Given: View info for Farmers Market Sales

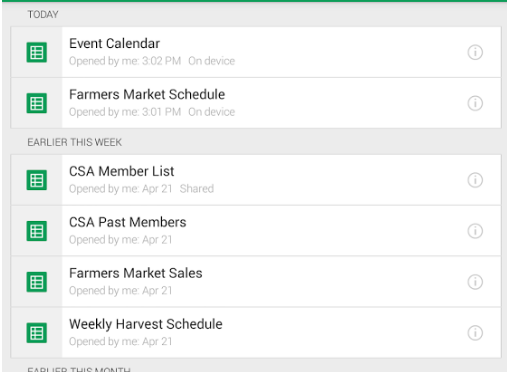Looking at the screenshot, I should tap(475, 282).
